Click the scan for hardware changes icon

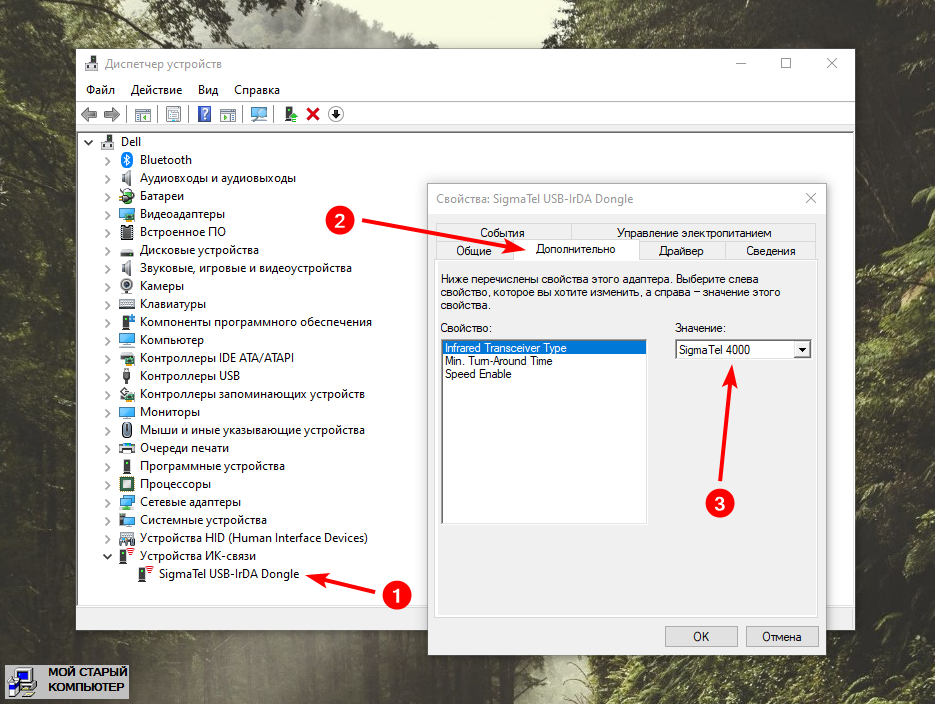pyautogui.click(x=259, y=114)
